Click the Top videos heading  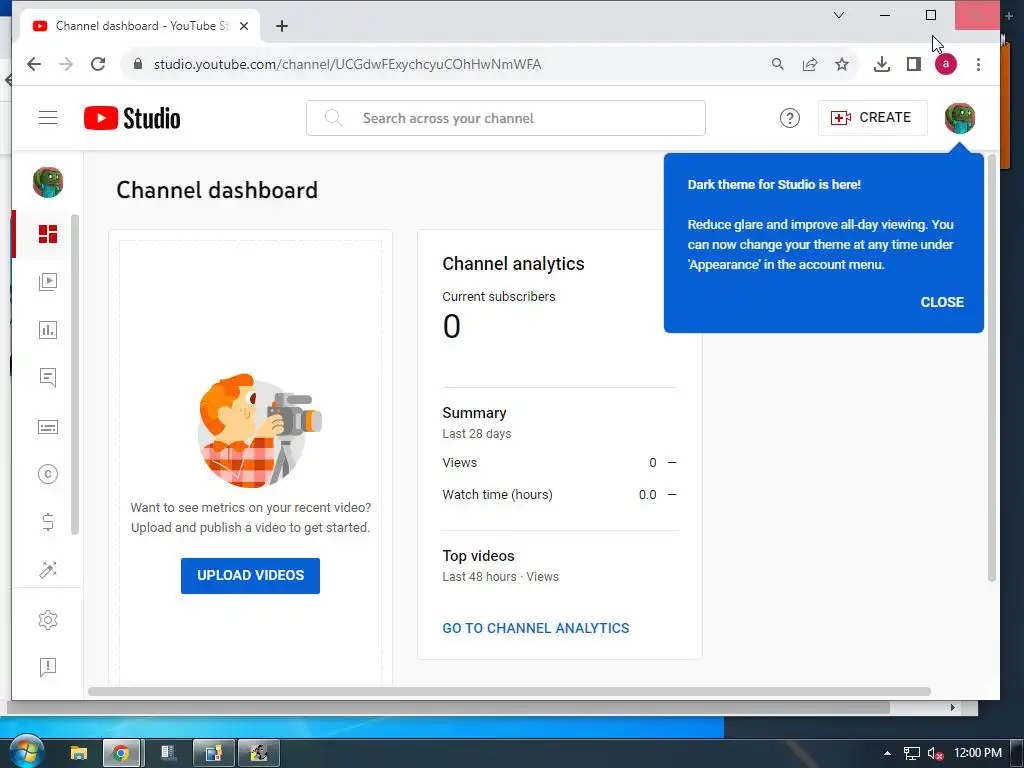[478, 556]
